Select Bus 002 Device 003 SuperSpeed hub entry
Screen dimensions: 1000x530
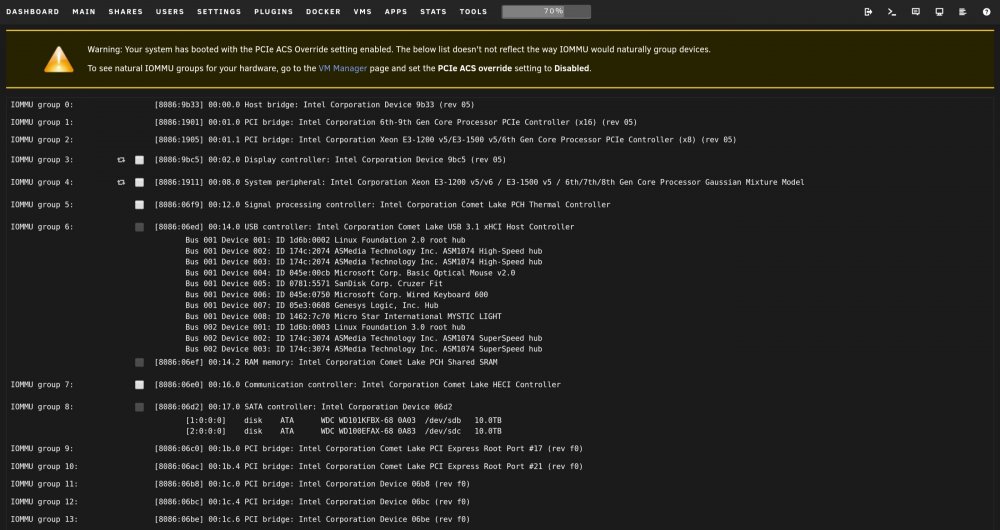[364, 349]
